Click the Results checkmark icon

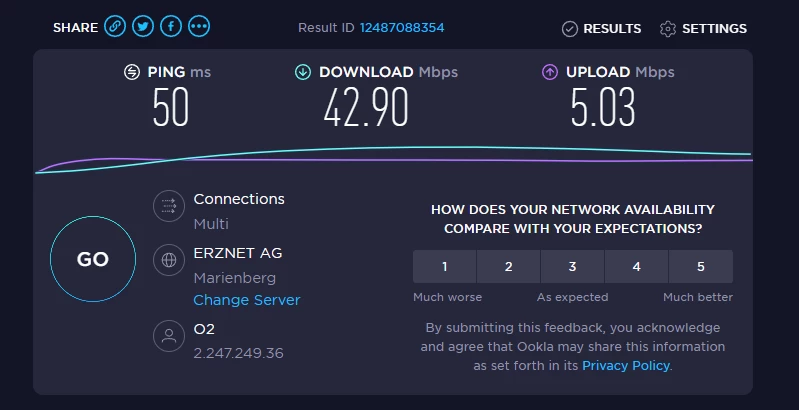pos(570,29)
